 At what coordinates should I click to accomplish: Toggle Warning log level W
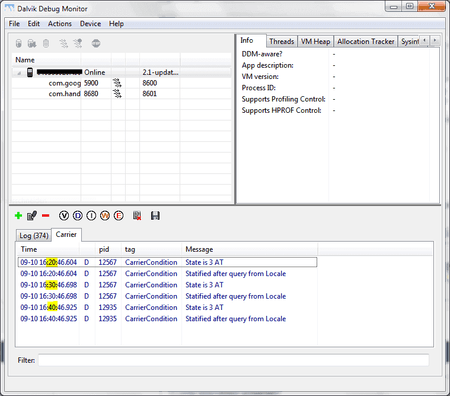(x=105, y=216)
